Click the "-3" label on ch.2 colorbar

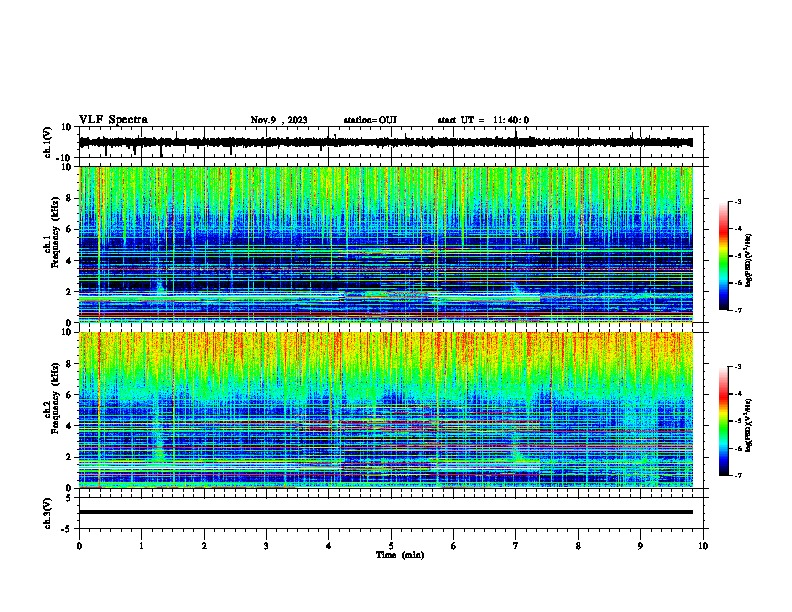point(737,367)
